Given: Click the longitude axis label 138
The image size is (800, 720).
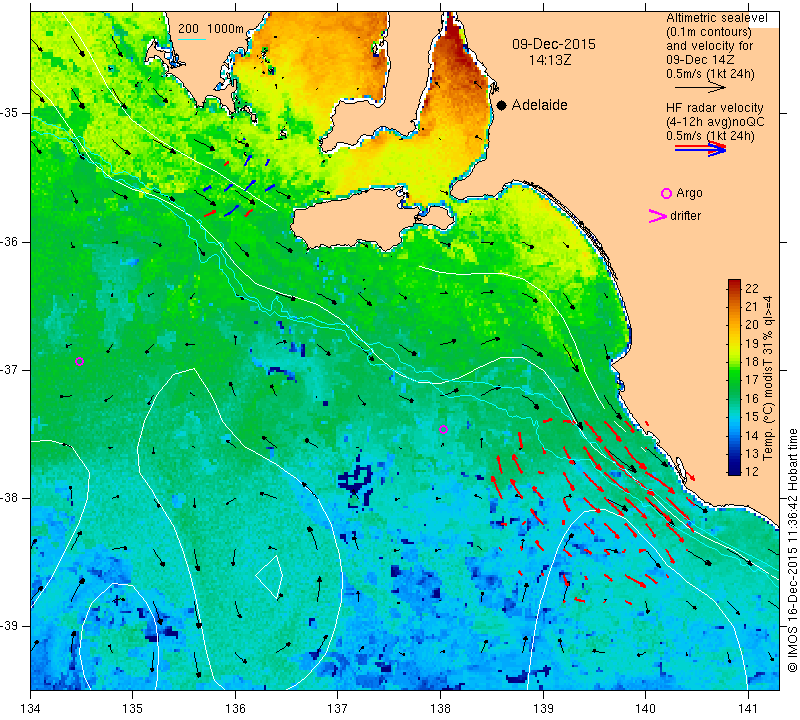Looking at the screenshot, I should point(440,709).
